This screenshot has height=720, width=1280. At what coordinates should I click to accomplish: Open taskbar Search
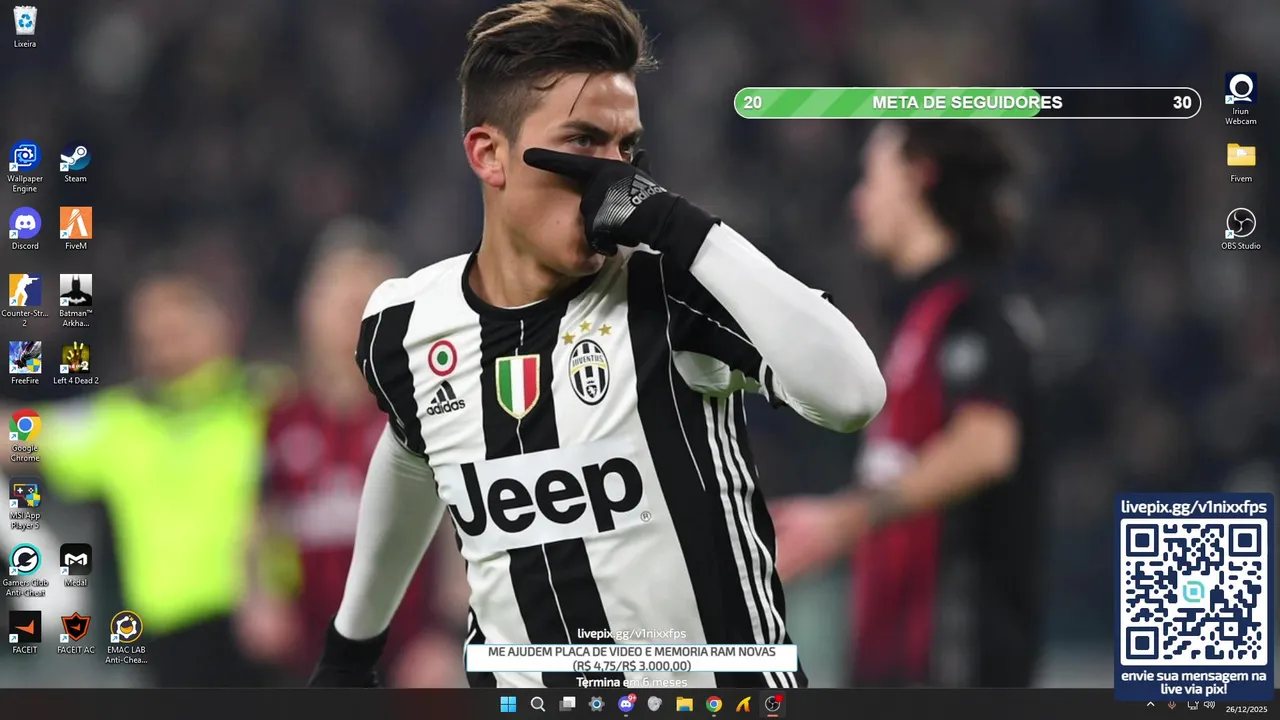pos(538,704)
